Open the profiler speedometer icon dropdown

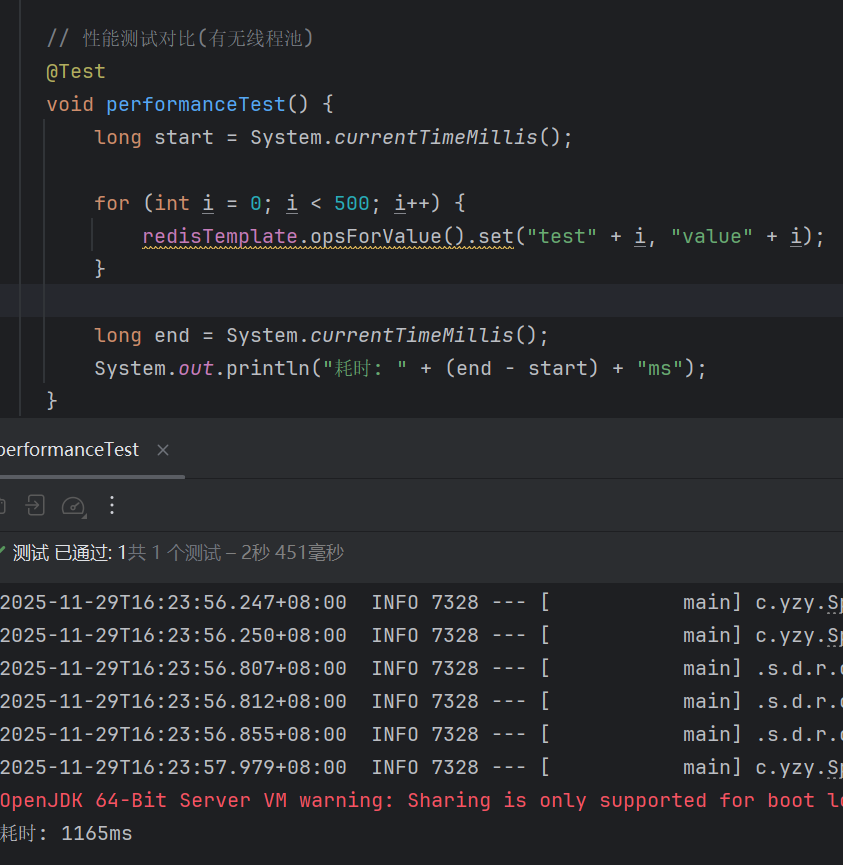pos(74,506)
